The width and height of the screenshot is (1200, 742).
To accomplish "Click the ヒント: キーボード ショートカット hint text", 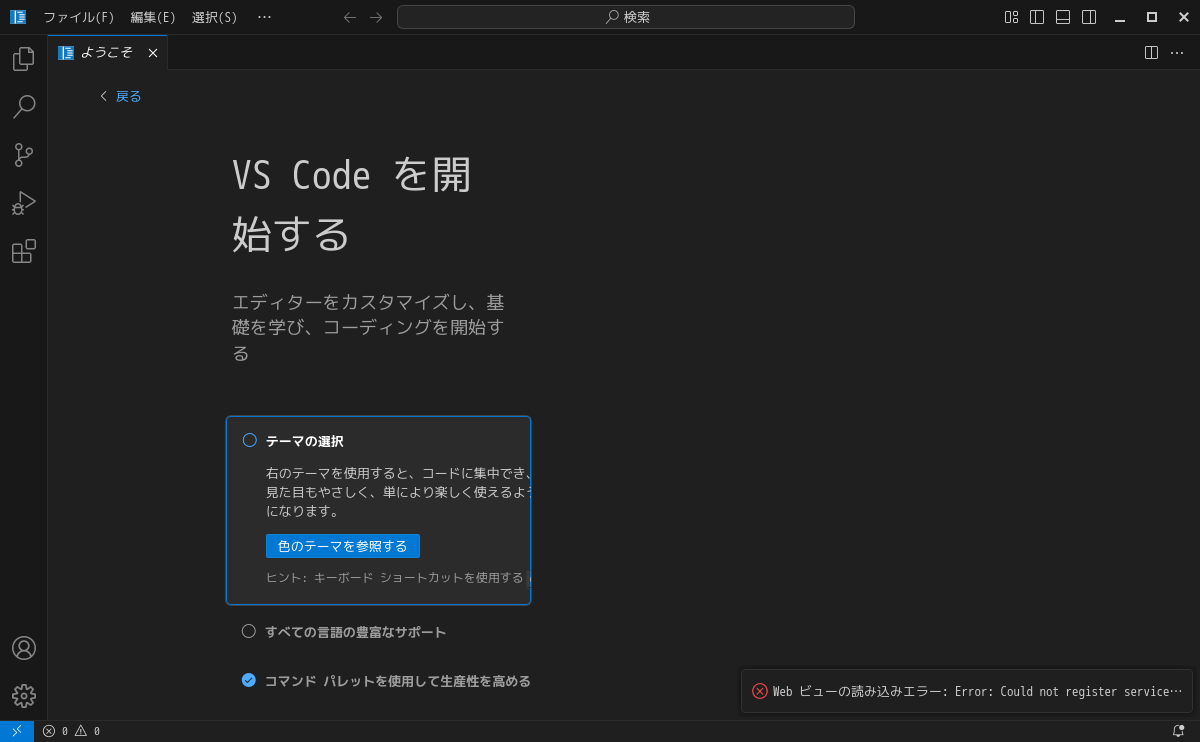I will (x=395, y=577).
